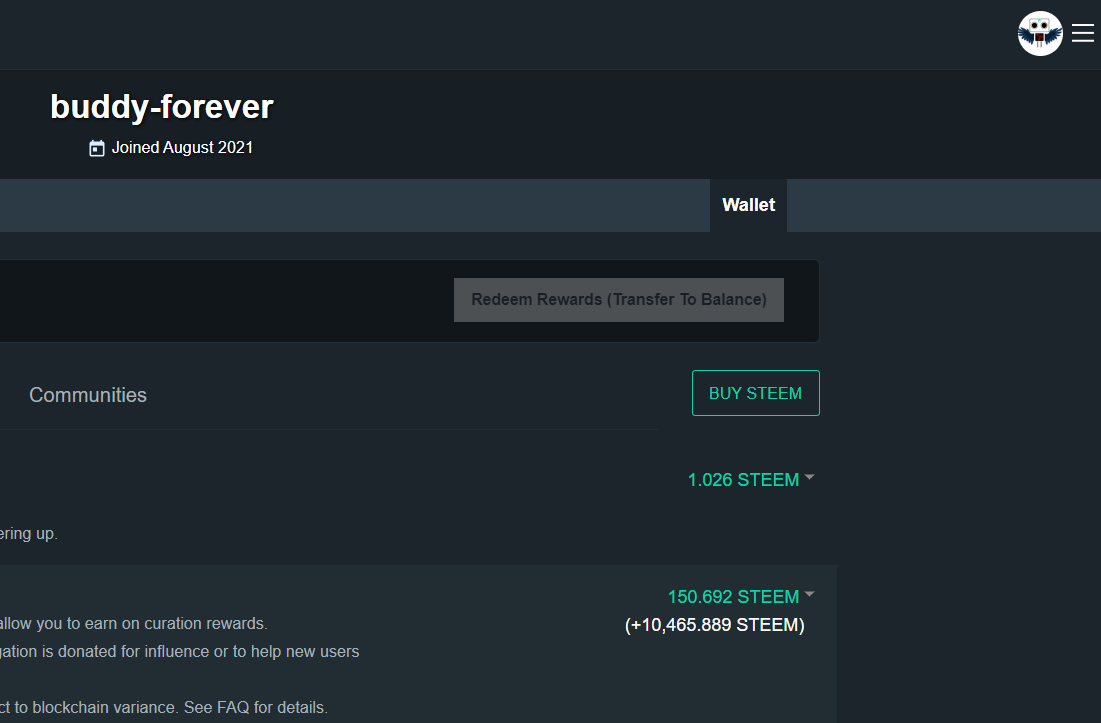Image resolution: width=1101 pixels, height=723 pixels.
Task: Click the (+10,465.889 STEEM) delegated amount
Action: click(715, 625)
